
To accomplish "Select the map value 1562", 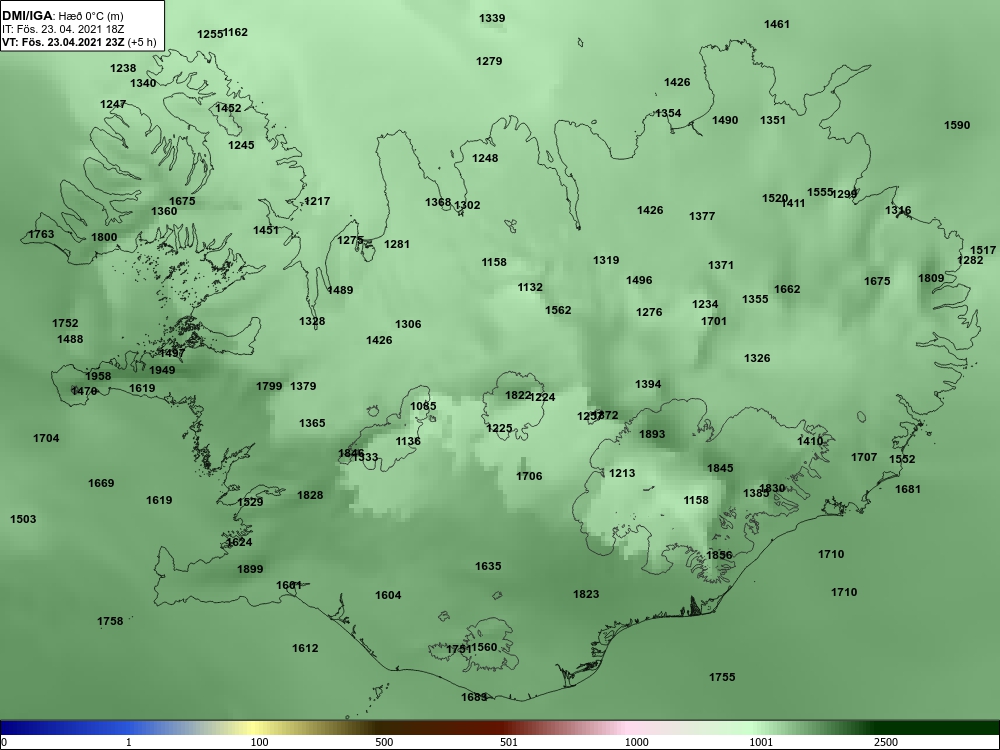I will point(558,311).
